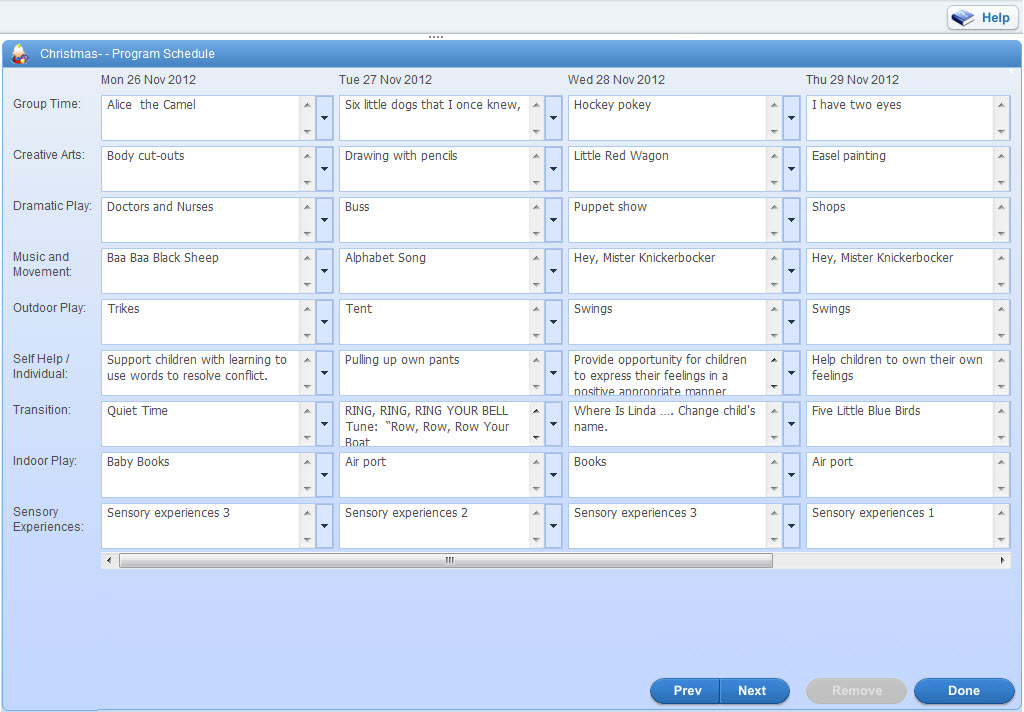Open dropdown for Monday Creative Arts
Image resolution: width=1024 pixels, height=712 pixels.
pyautogui.click(x=325, y=169)
